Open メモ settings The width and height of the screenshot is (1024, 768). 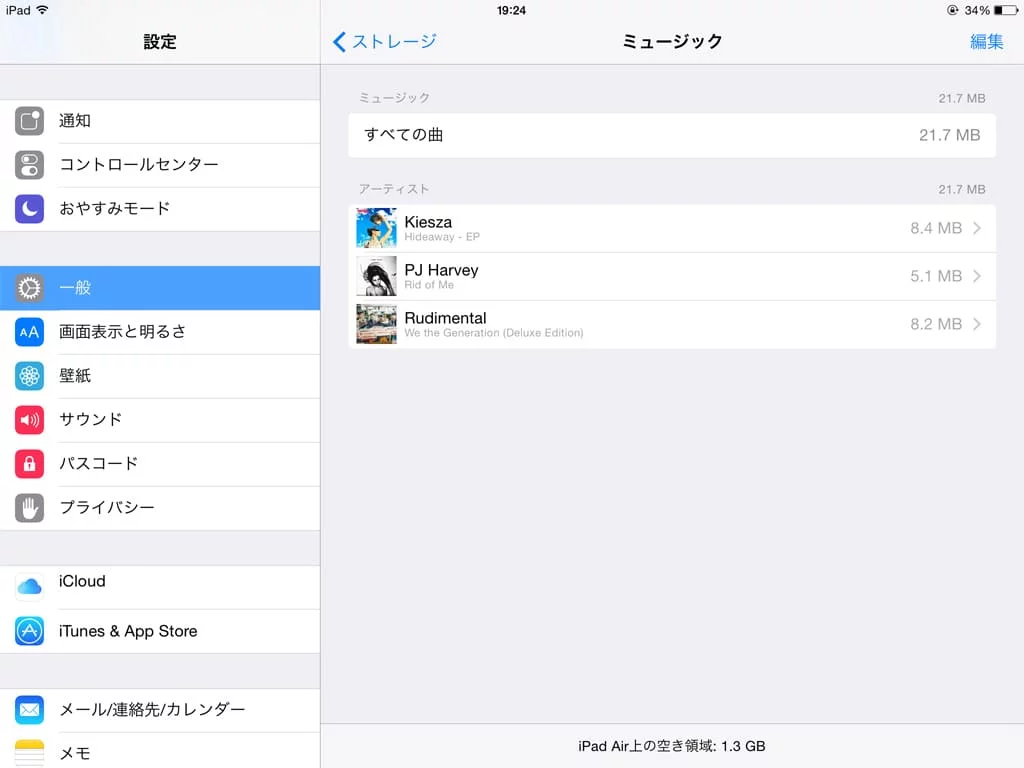point(160,751)
